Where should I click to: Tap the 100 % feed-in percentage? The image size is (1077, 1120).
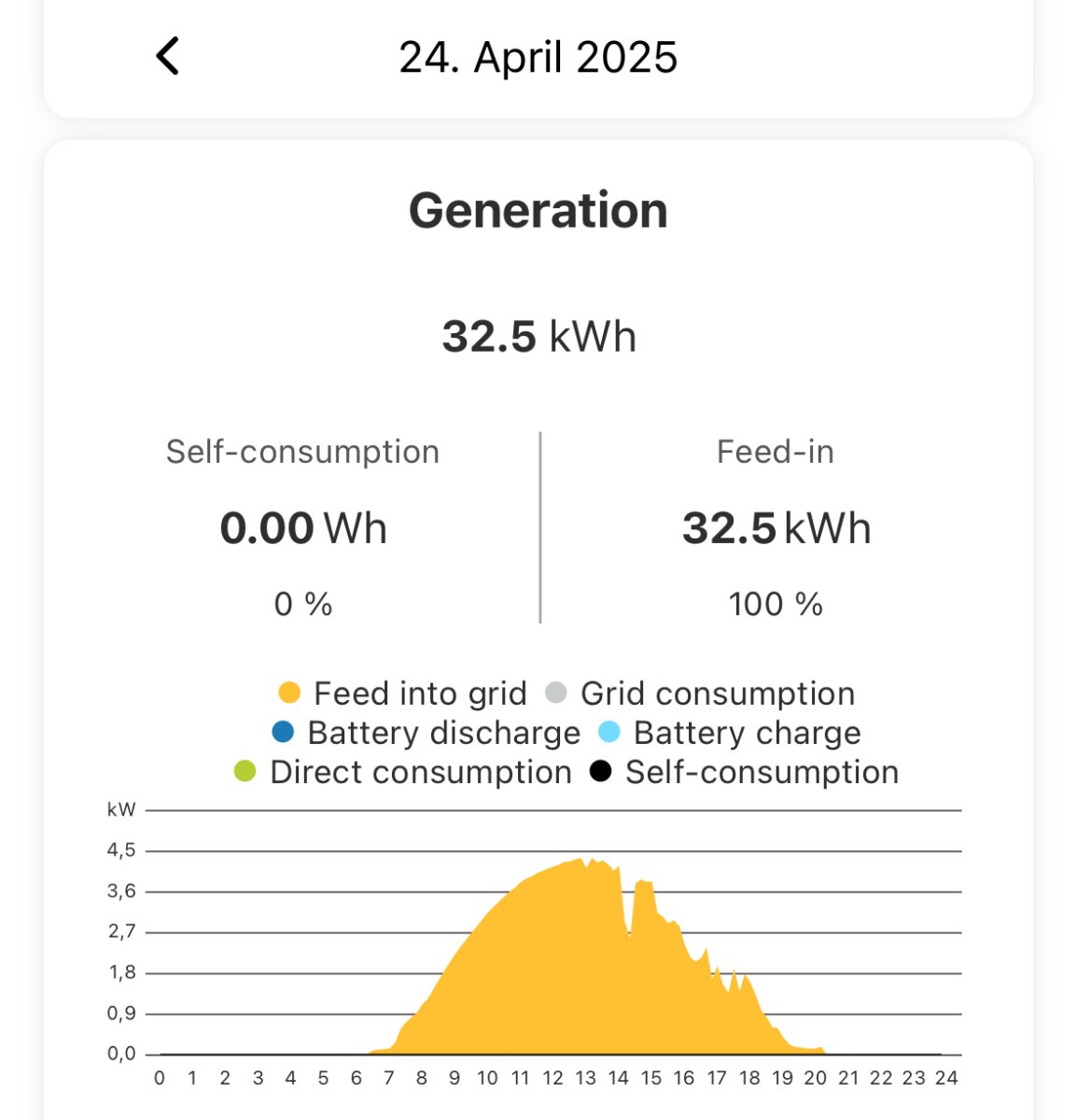pyautogui.click(x=776, y=604)
